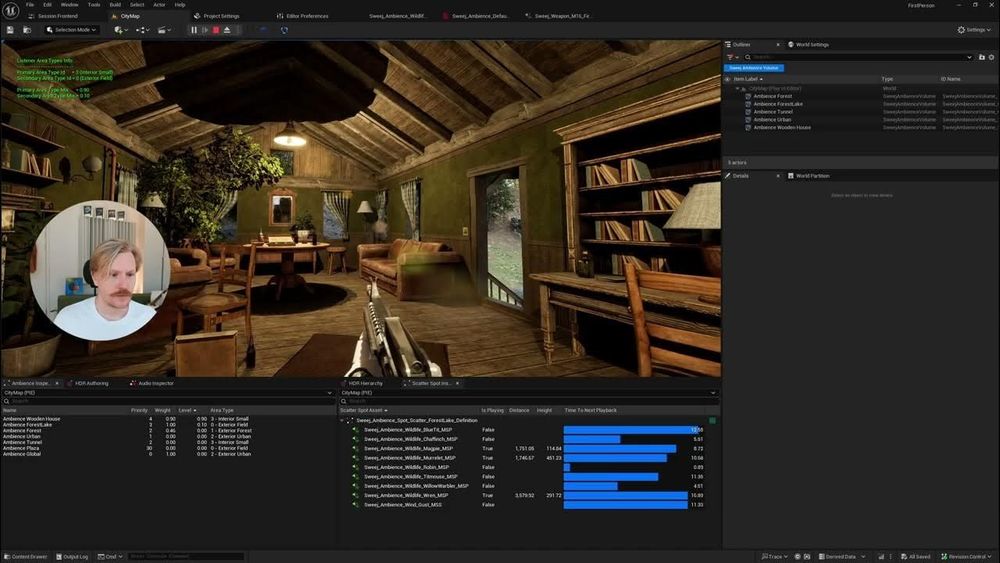Viewport: 1000px width, 563px height.
Task: Open the Sequencer cinematics toolbar dropdown
Action: pos(165,30)
